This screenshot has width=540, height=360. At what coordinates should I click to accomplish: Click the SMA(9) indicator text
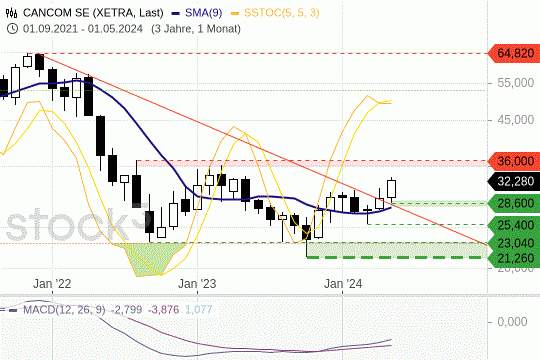pos(204,13)
